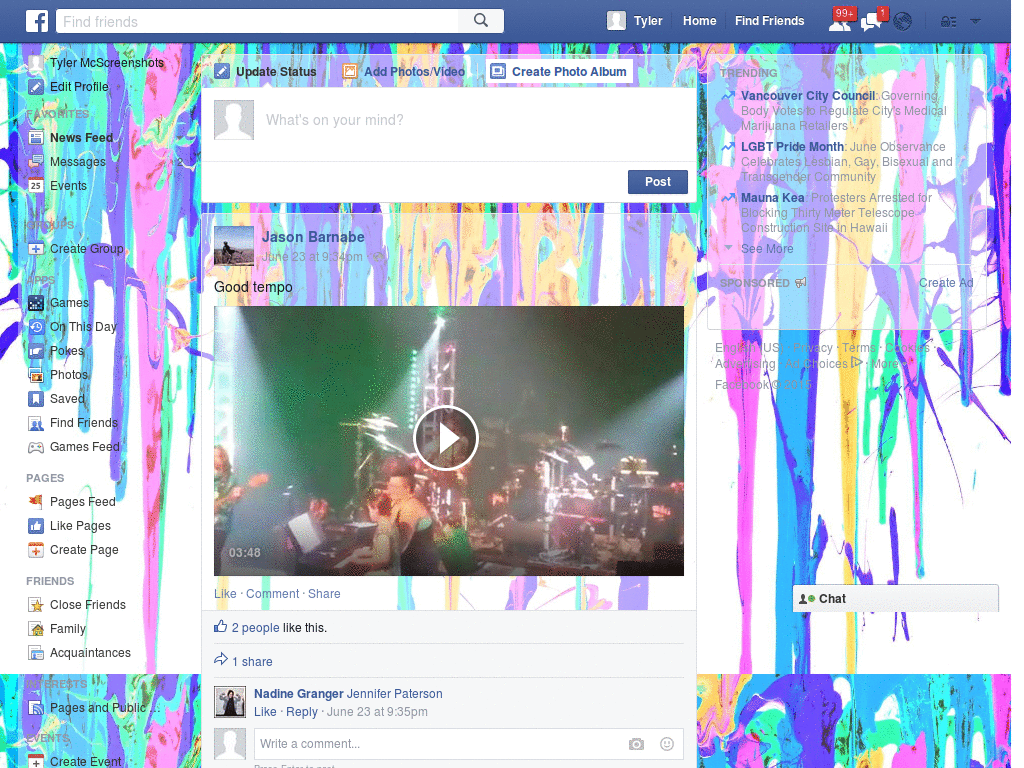Viewport: 1024px width, 768px height.
Task: Click the search magnifier button
Action: pyautogui.click(x=481, y=21)
